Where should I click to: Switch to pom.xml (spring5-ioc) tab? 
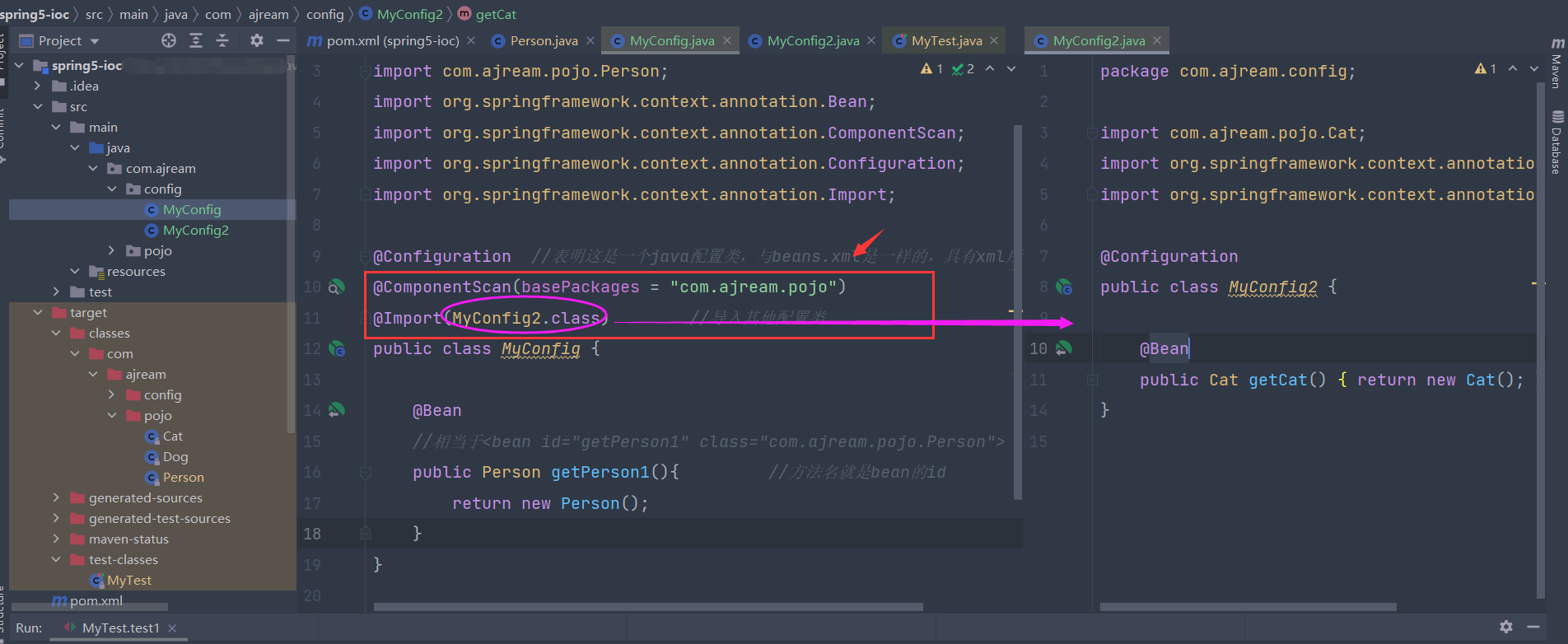click(x=384, y=40)
